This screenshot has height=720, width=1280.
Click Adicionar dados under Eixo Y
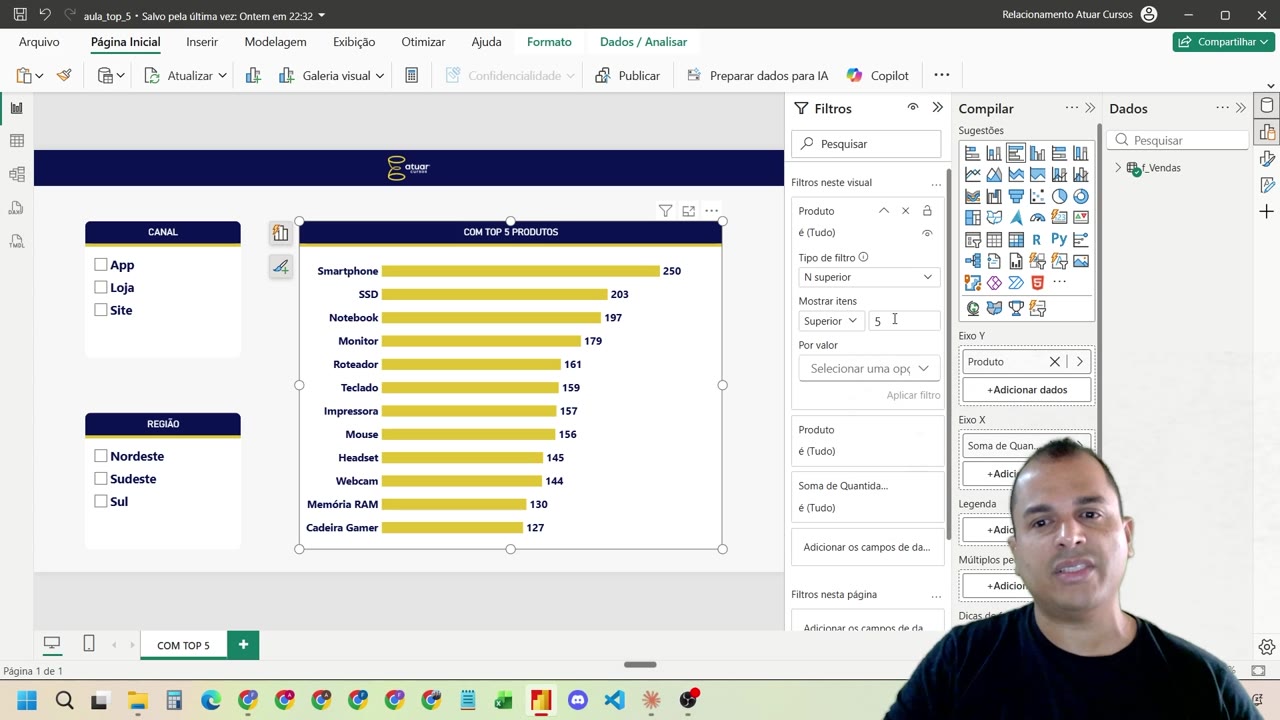pos(1027,390)
